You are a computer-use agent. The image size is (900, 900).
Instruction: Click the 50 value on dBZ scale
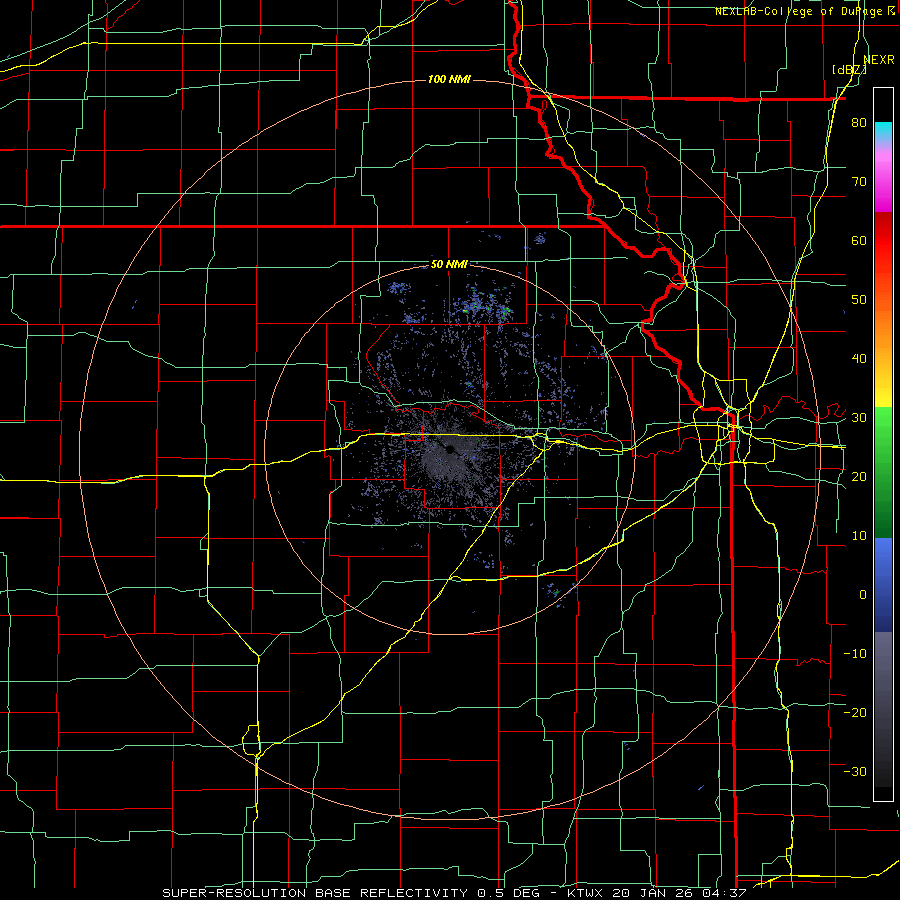pyautogui.click(x=859, y=300)
